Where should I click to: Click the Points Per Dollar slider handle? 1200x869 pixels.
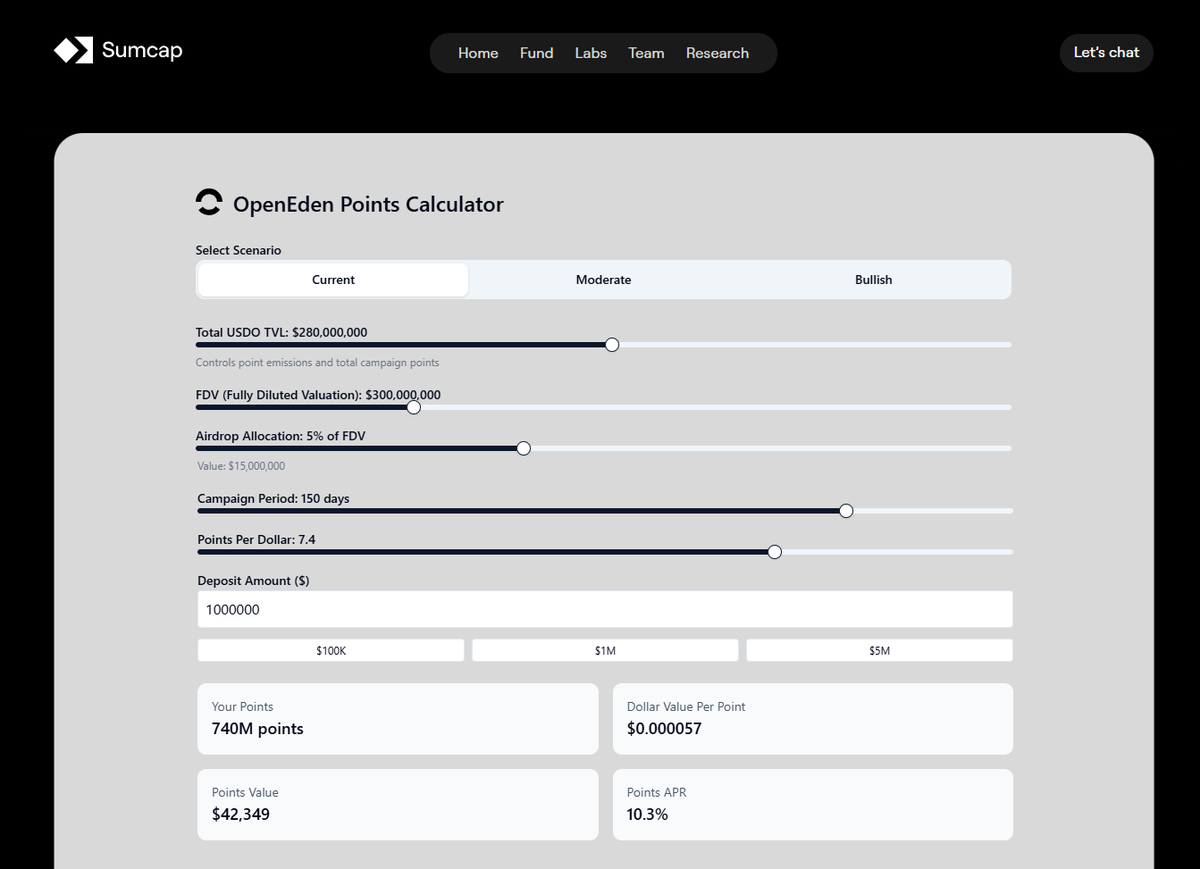[x=774, y=551]
